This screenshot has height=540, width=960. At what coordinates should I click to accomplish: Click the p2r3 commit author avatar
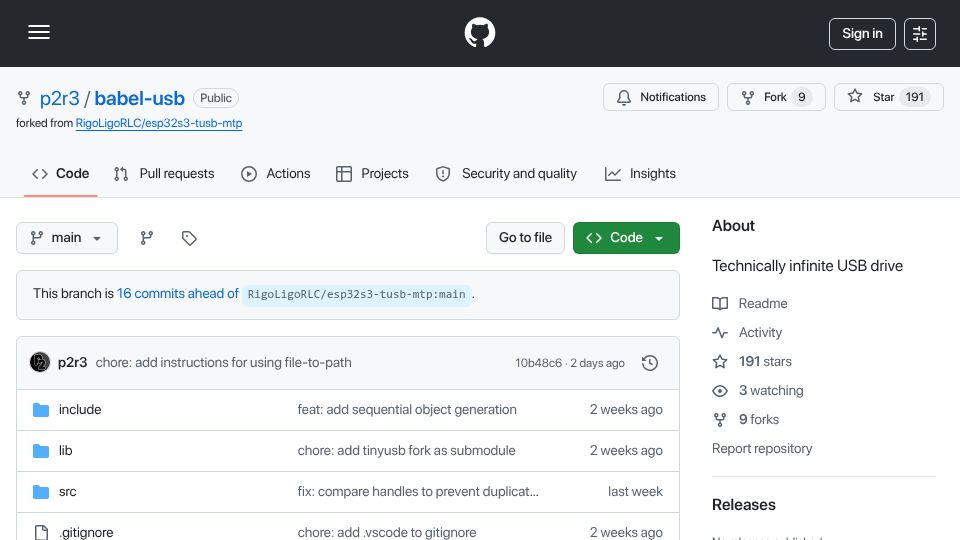[x=40, y=362]
